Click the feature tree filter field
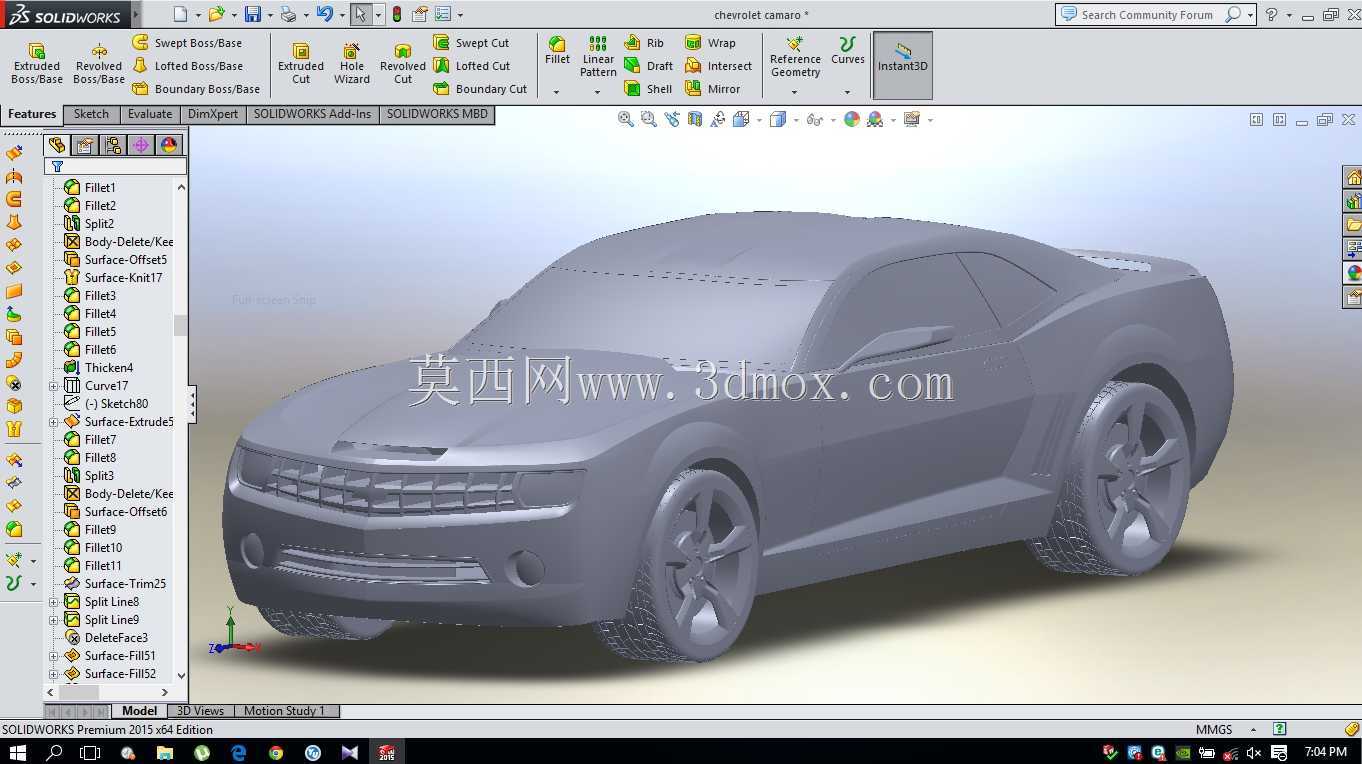 click(115, 167)
